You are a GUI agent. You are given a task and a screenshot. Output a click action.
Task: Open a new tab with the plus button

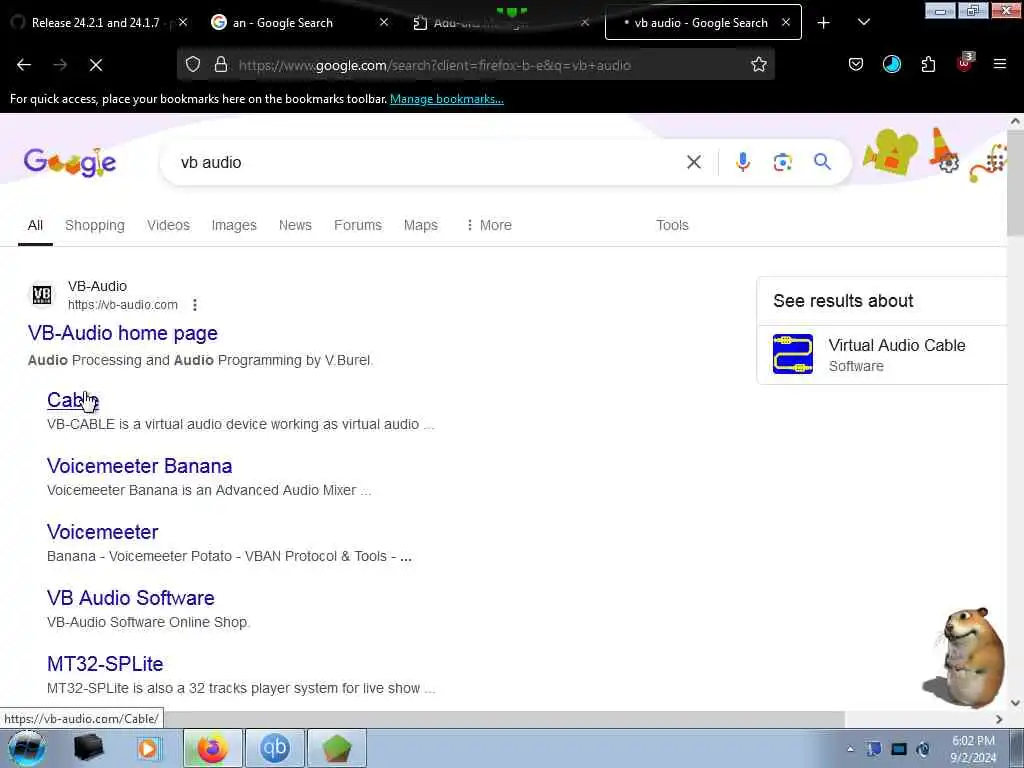(824, 23)
